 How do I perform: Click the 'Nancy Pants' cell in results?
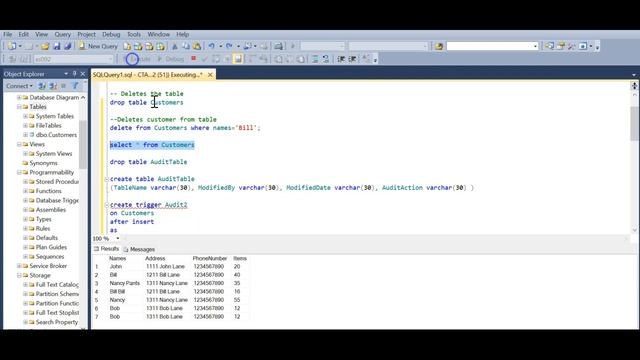(124, 283)
